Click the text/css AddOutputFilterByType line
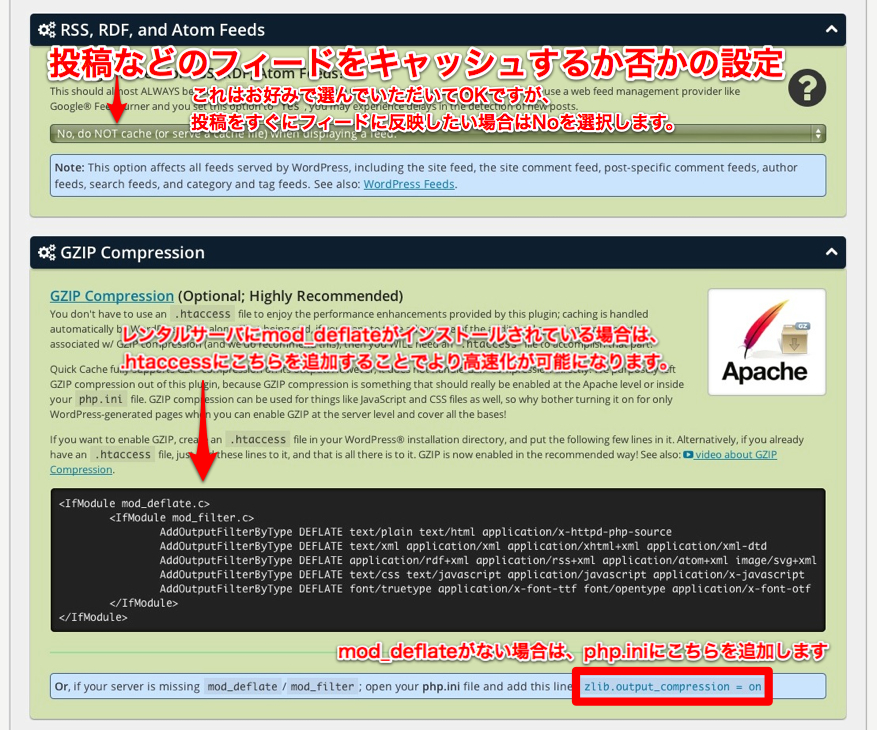 [482, 574]
